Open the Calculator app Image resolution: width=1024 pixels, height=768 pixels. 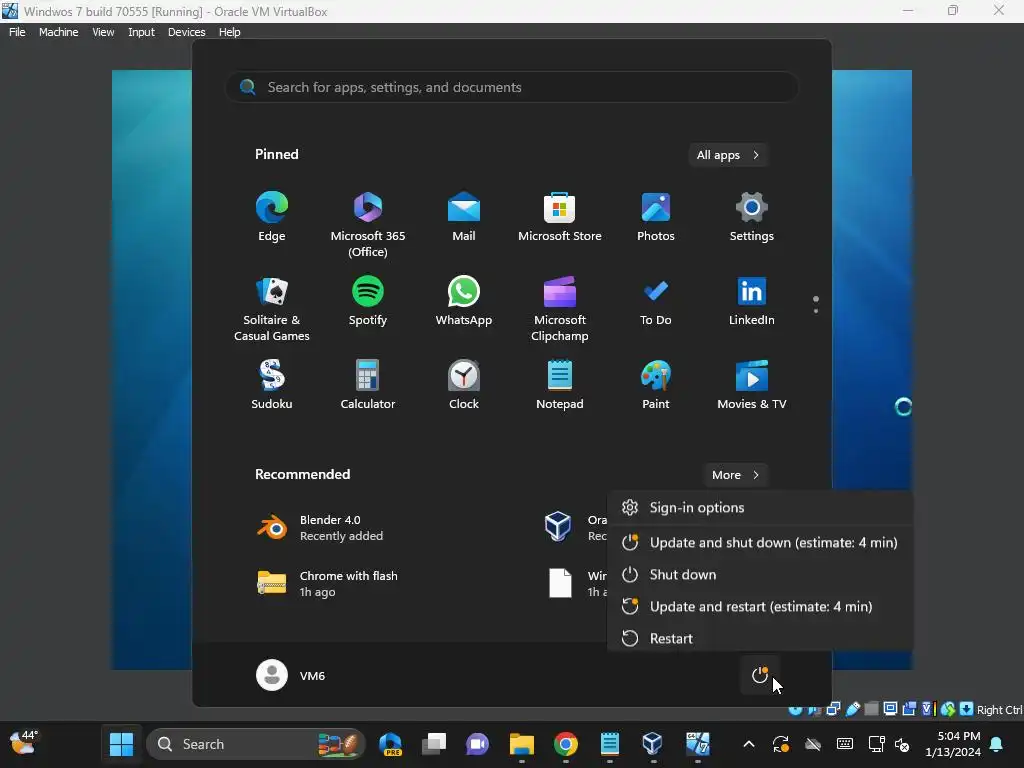click(368, 385)
